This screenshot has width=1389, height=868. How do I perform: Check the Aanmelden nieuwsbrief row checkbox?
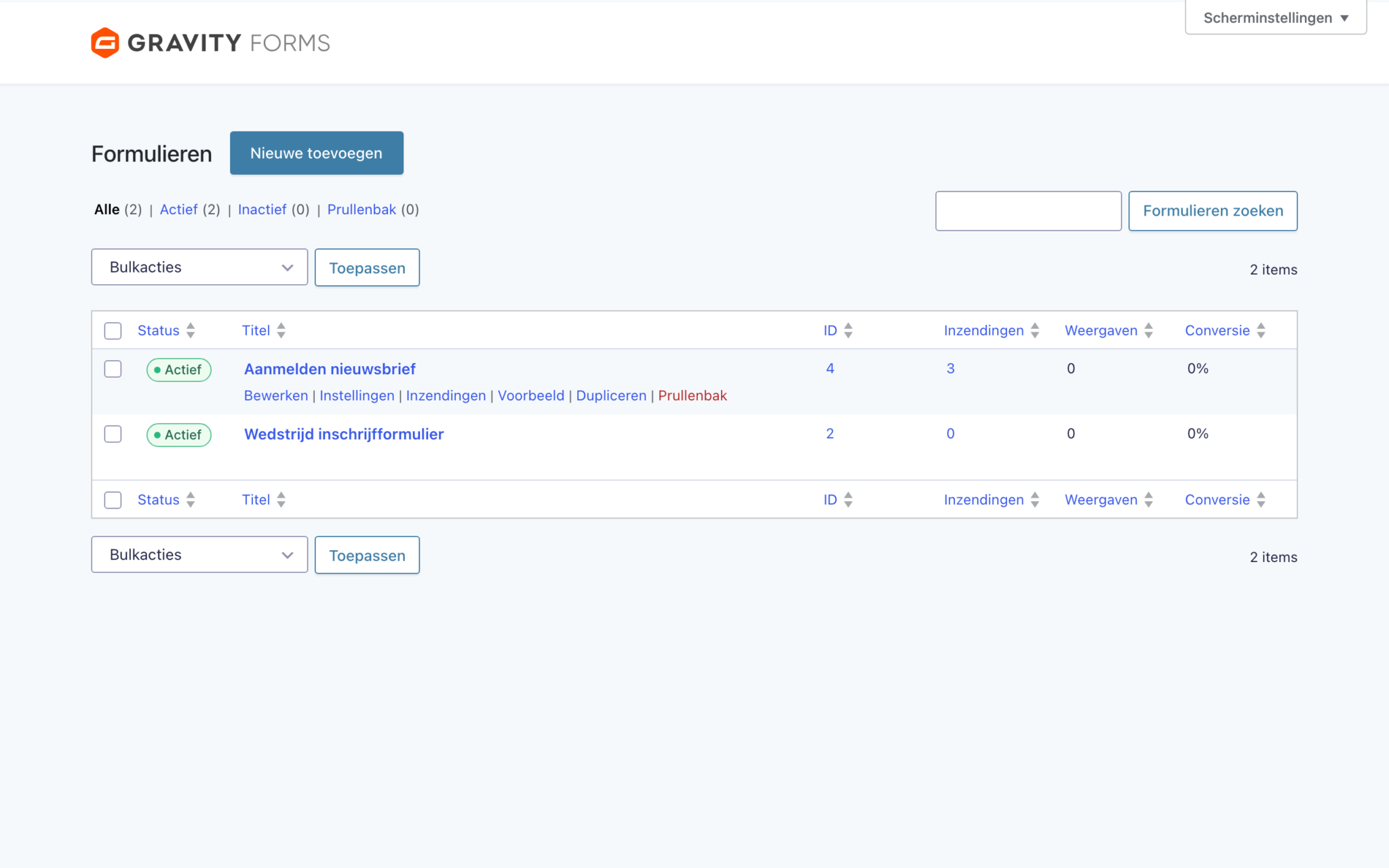113,369
